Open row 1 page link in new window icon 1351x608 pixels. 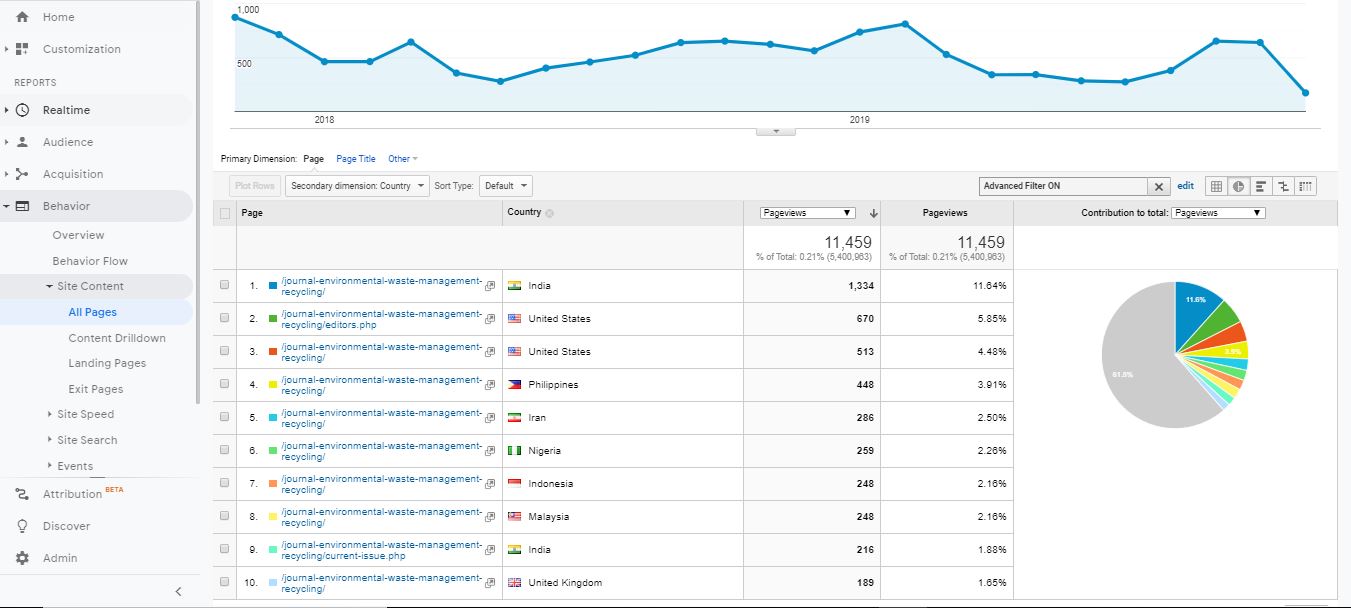pyautogui.click(x=490, y=286)
